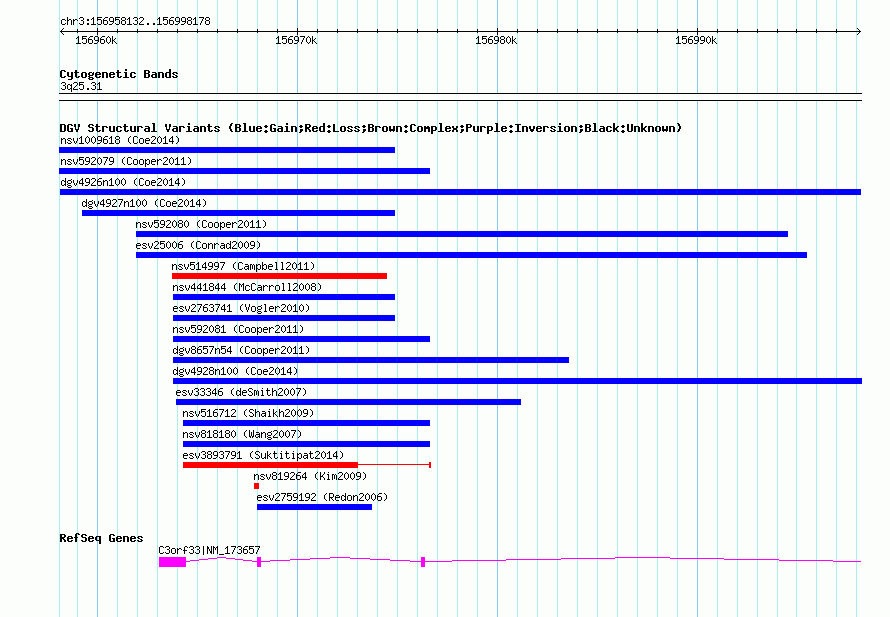
Task: Open nsv441844 (McCarroll2008) label
Action: [247, 287]
